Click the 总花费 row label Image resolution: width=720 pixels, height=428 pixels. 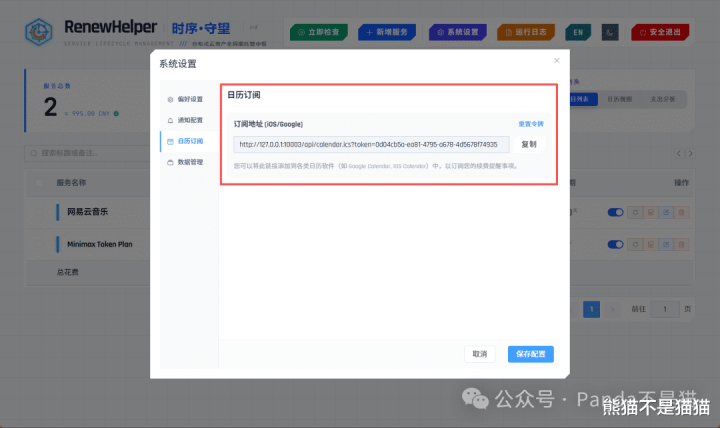pyautogui.click(x=68, y=272)
